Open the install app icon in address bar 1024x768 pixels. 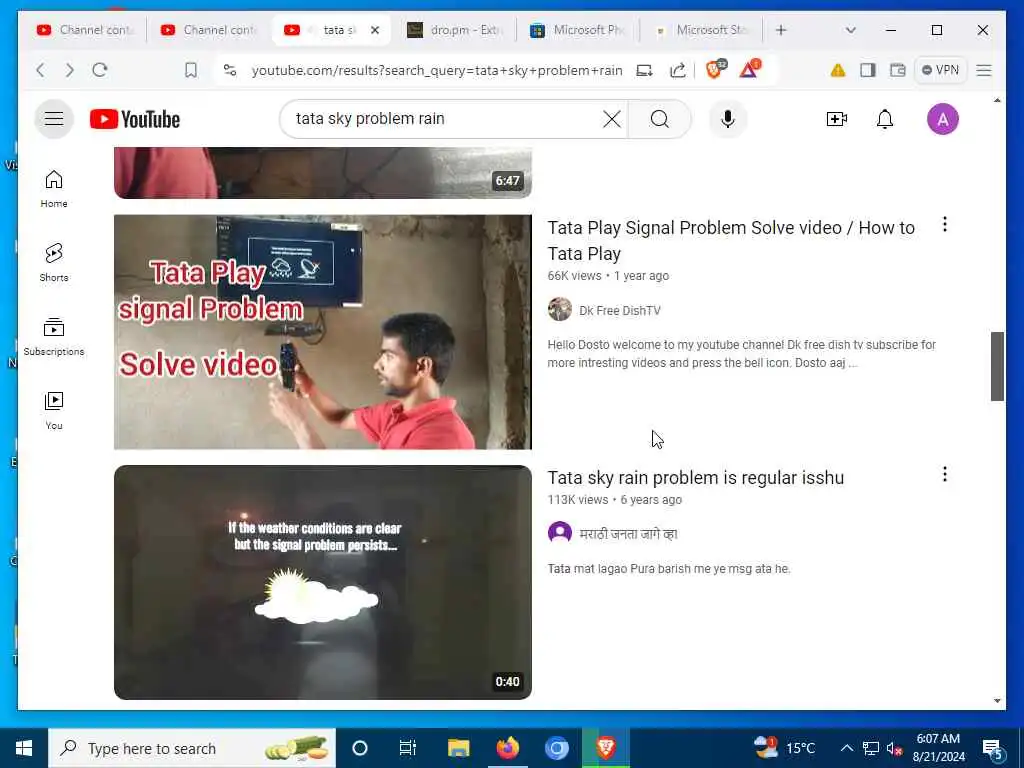[x=645, y=70]
